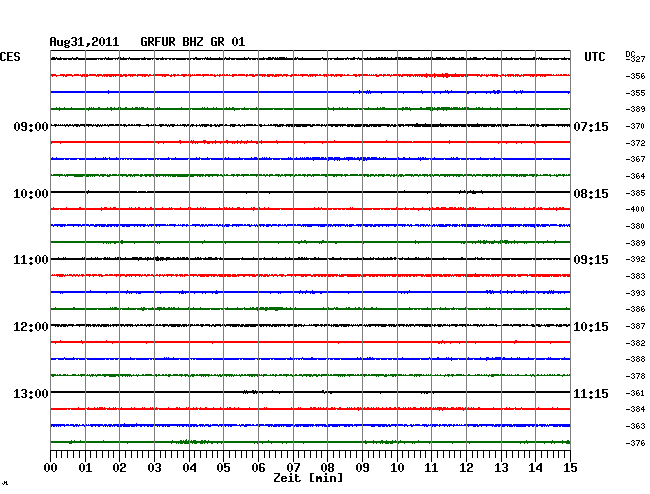650x494 pixels.
Task: Click the DC offset value '-383'
Action: click(x=635, y=276)
